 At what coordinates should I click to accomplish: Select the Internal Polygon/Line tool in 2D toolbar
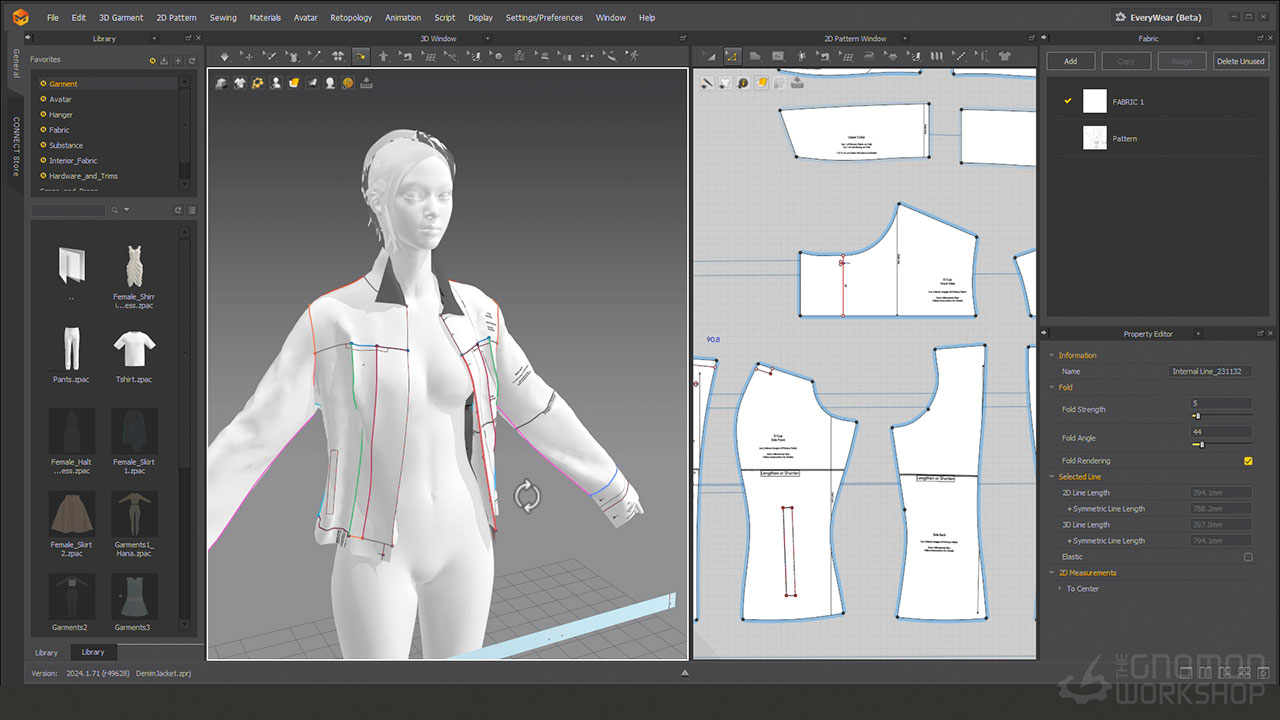coord(776,57)
